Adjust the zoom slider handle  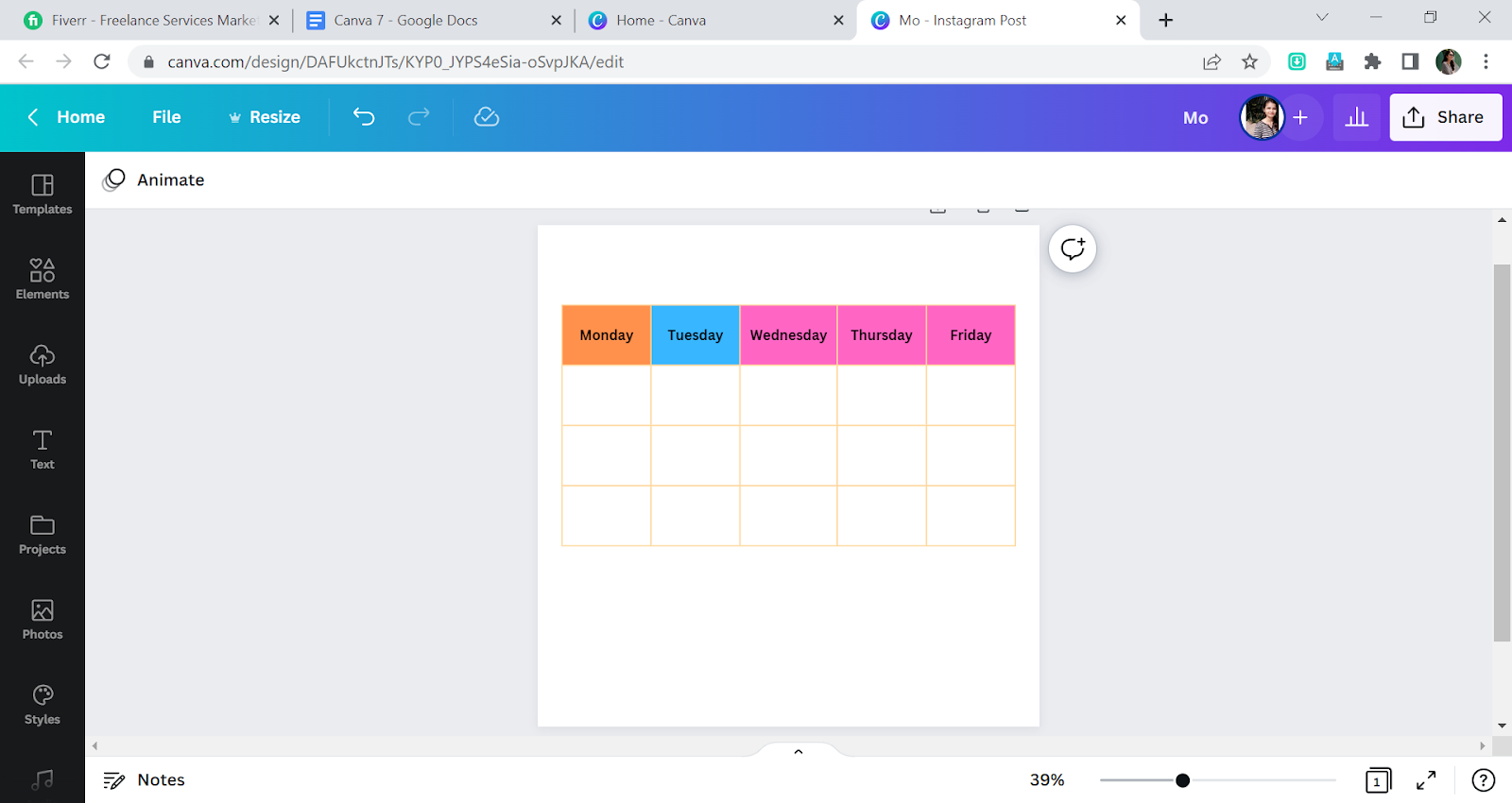click(x=1182, y=780)
